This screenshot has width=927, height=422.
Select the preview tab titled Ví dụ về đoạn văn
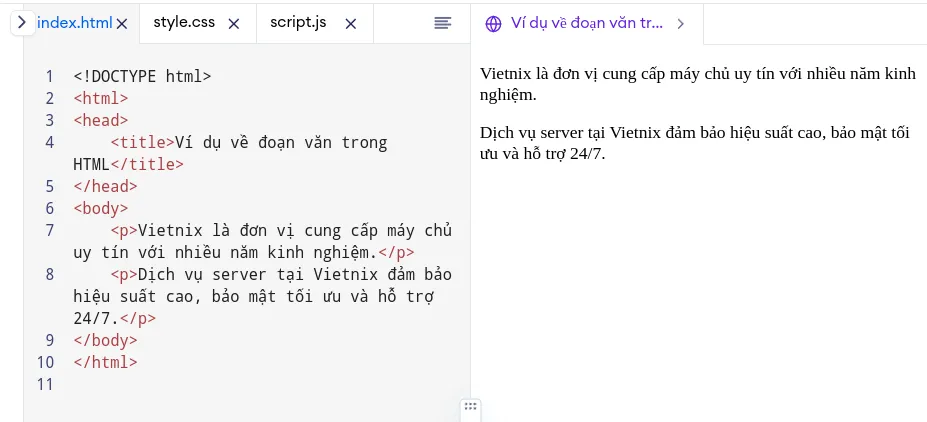point(587,24)
